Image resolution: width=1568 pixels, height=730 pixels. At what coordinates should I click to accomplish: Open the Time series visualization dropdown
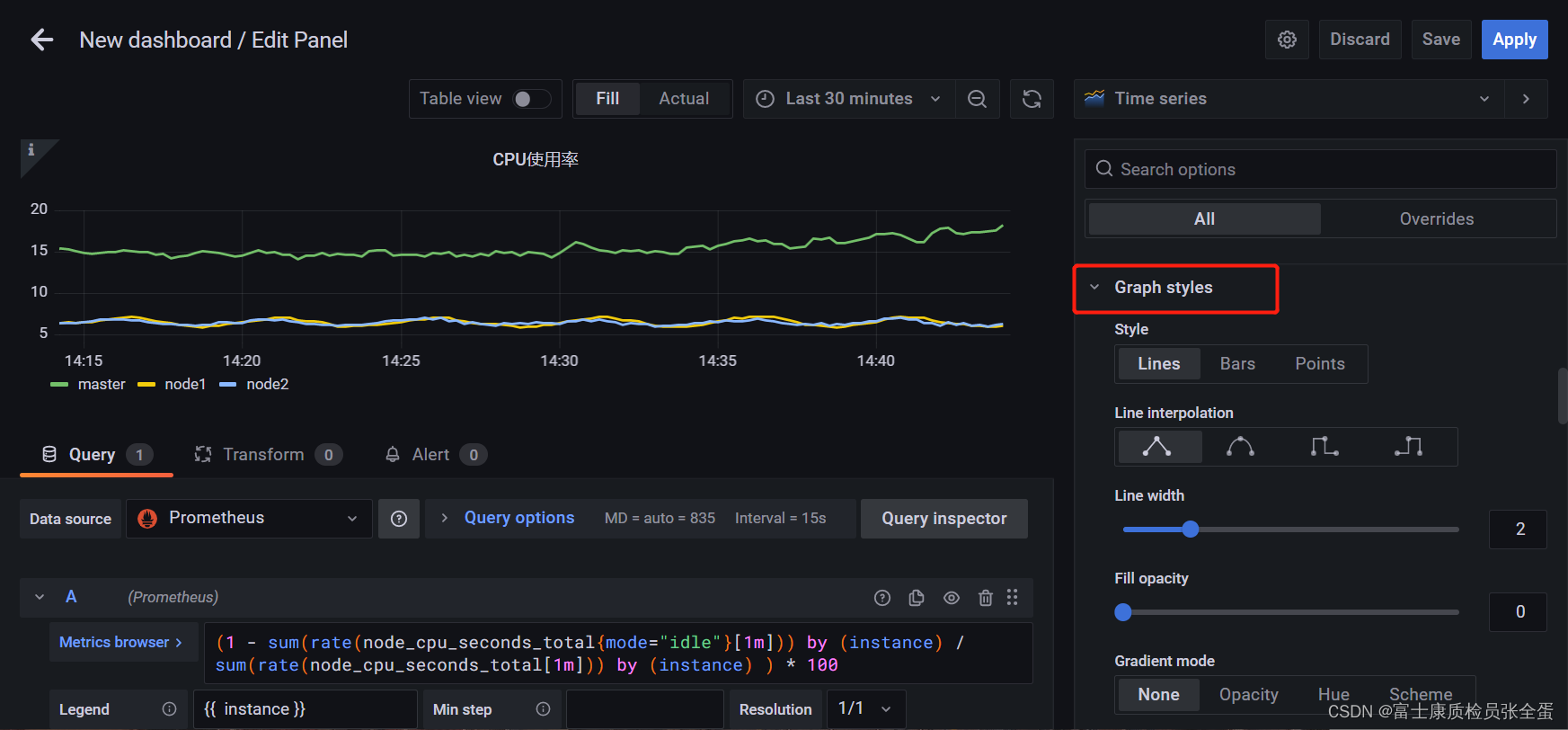[x=1289, y=99]
